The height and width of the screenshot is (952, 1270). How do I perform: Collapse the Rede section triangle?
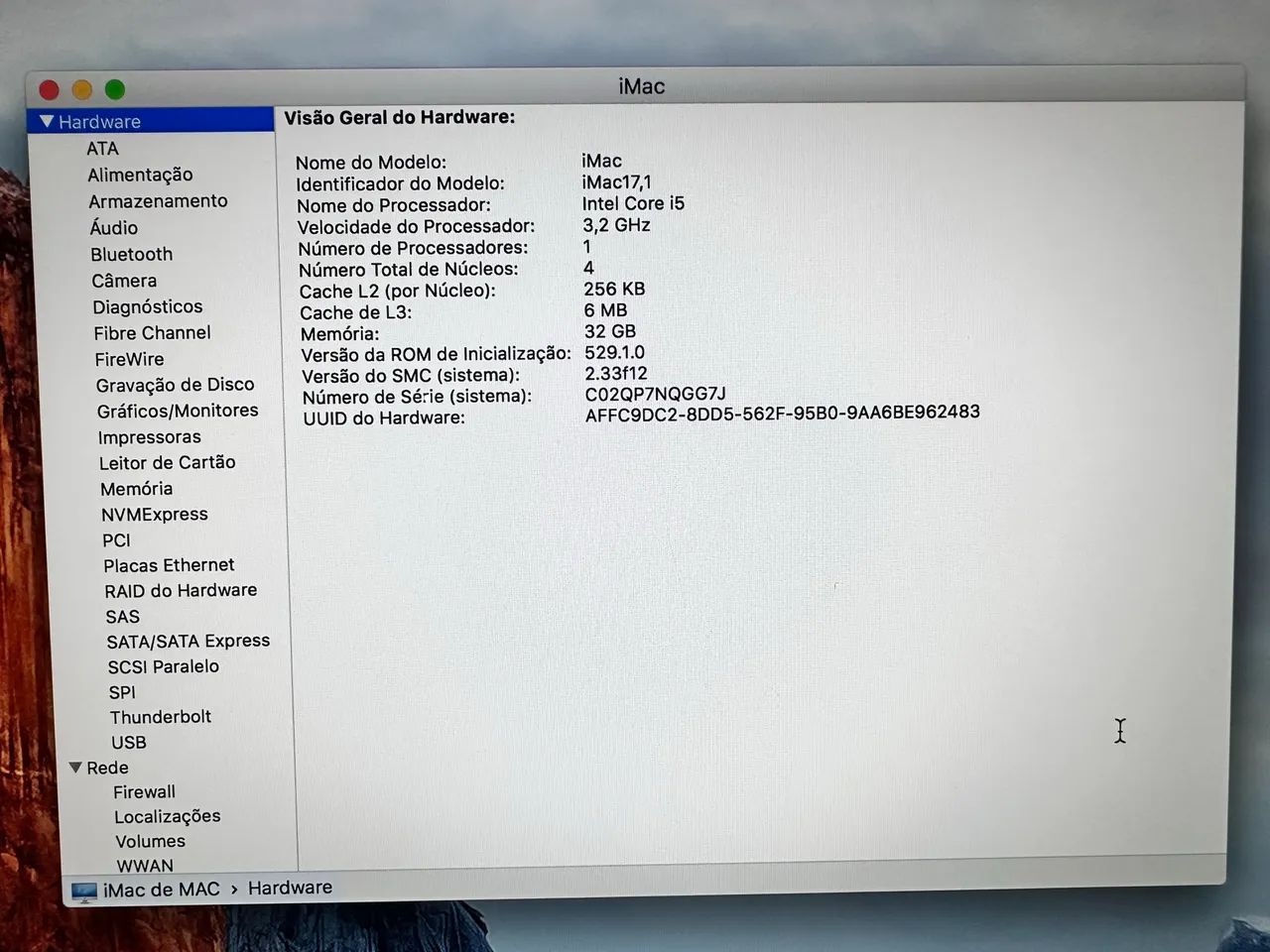tap(75, 768)
